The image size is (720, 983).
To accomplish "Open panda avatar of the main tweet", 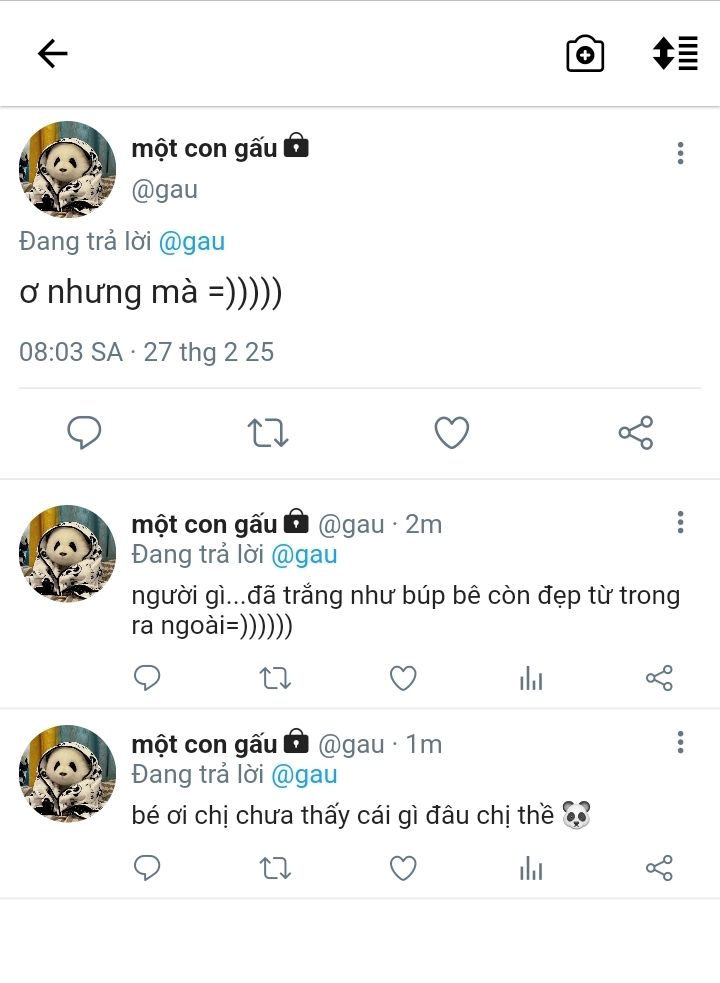I will pos(68,169).
